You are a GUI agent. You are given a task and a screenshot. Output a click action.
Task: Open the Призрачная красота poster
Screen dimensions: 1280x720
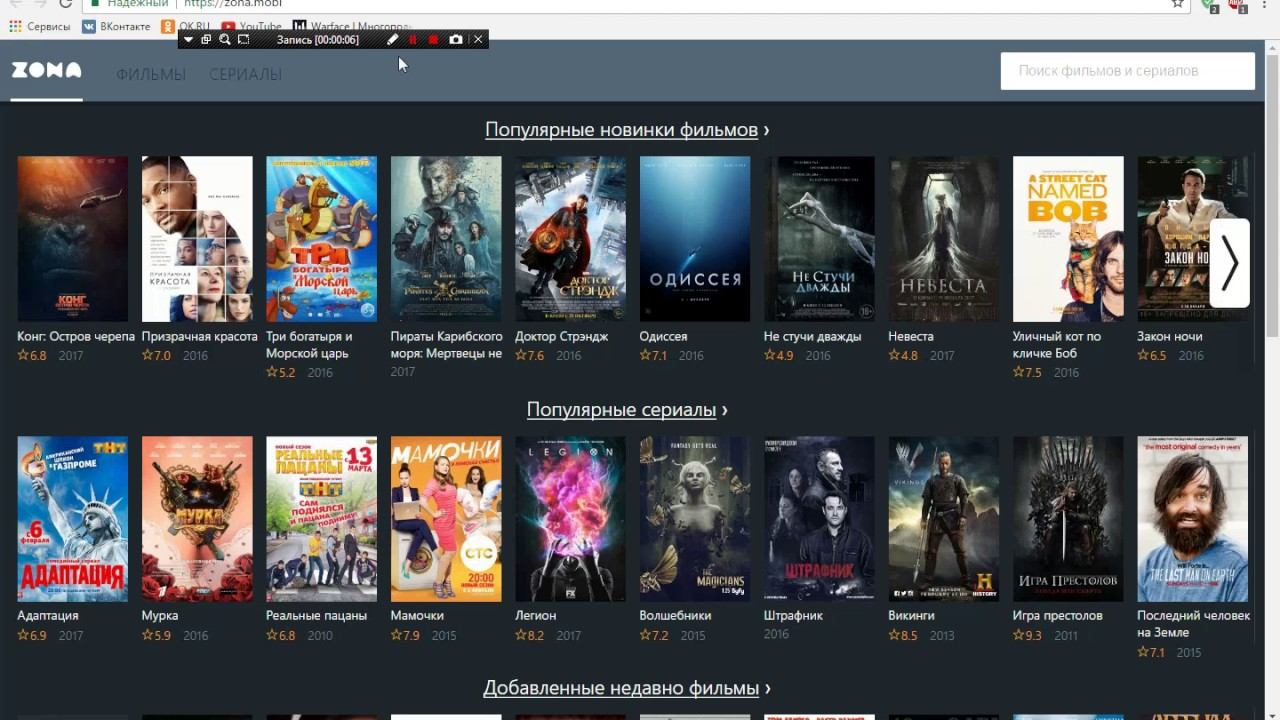(x=197, y=239)
